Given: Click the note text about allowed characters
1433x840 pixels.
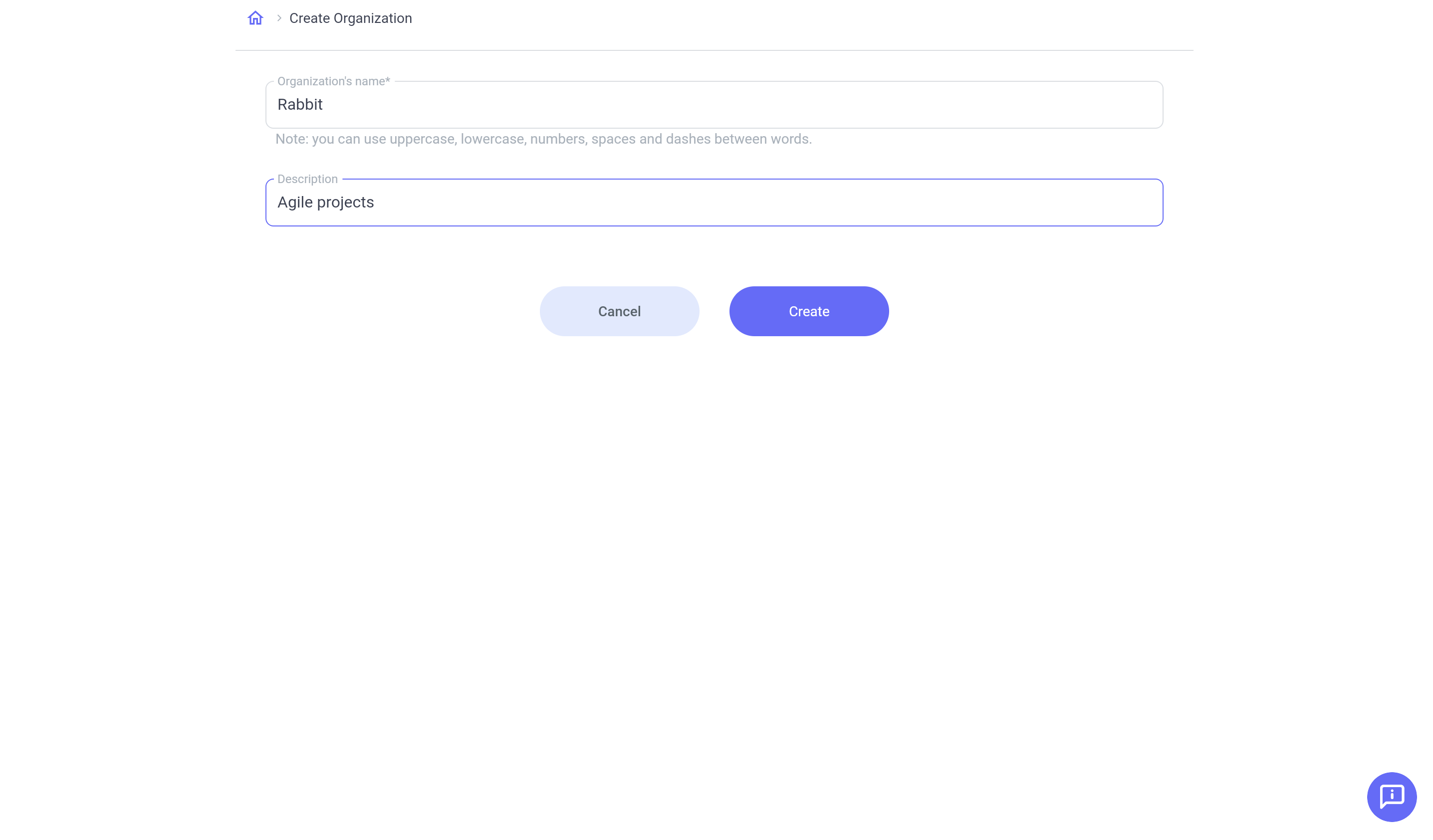Looking at the screenshot, I should [543, 139].
